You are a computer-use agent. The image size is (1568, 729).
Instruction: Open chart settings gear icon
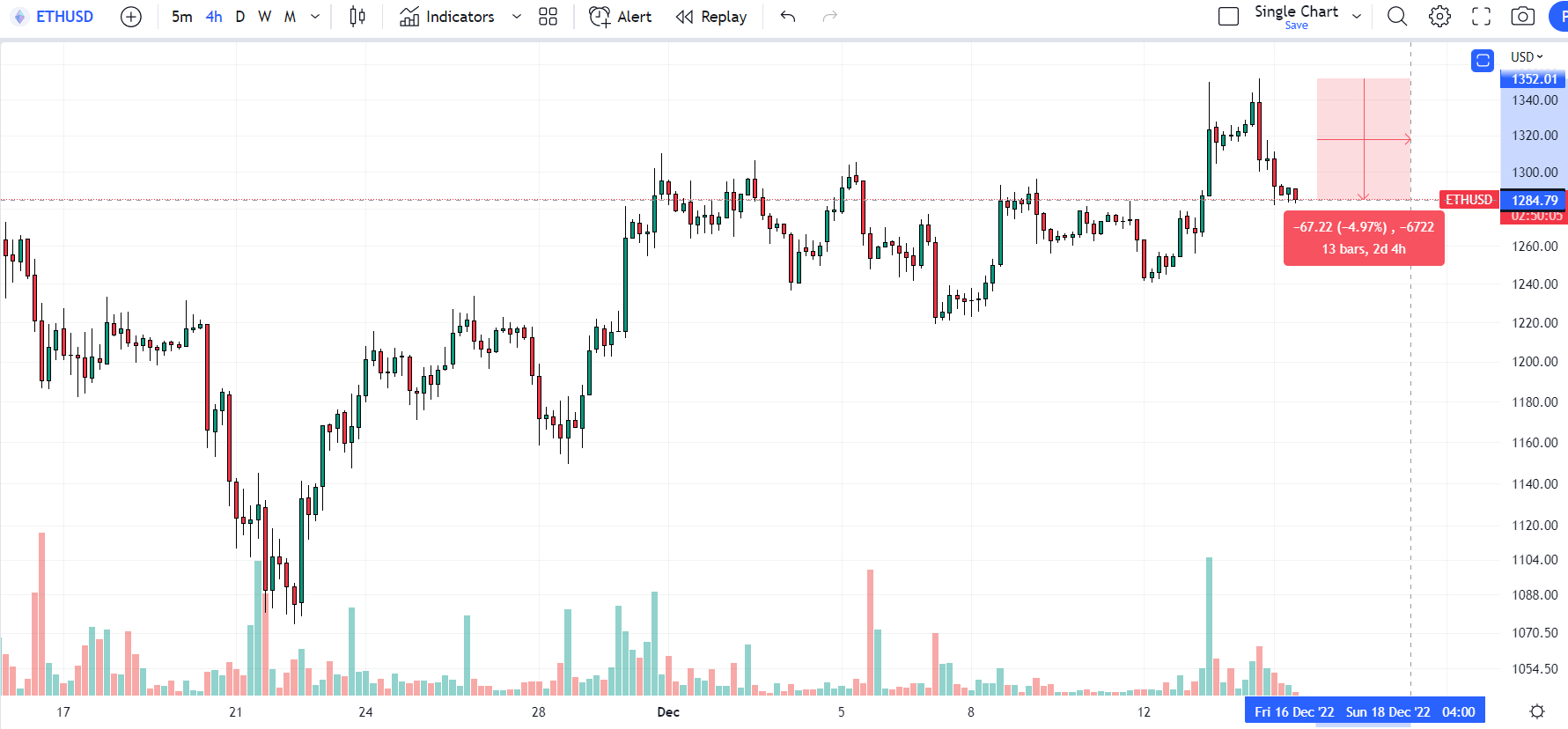pyautogui.click(x=1439, y=17)
